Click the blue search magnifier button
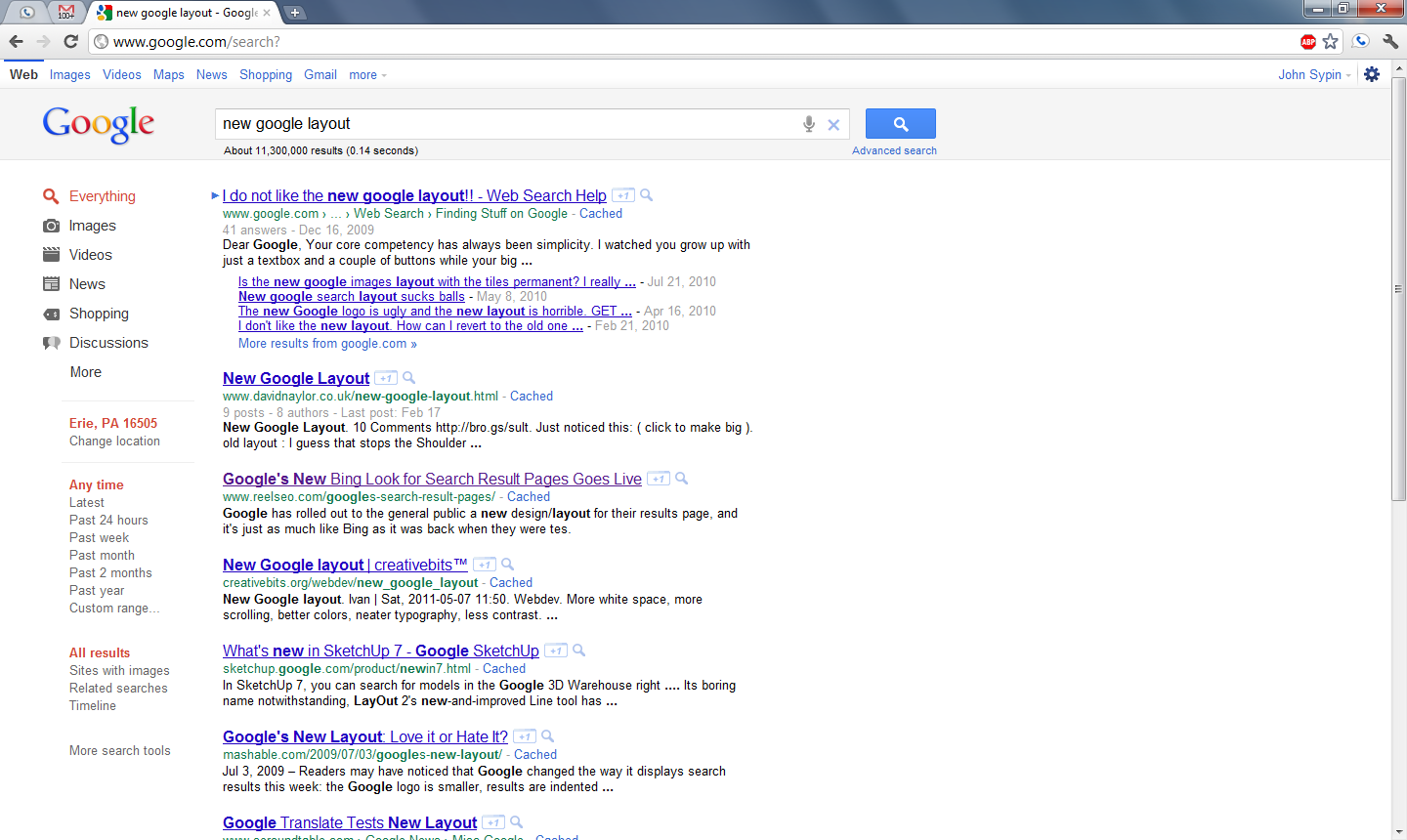 click(899, 123)
